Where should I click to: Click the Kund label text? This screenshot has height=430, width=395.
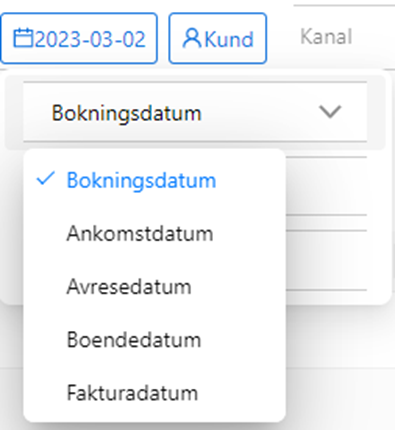coord(229,40)
